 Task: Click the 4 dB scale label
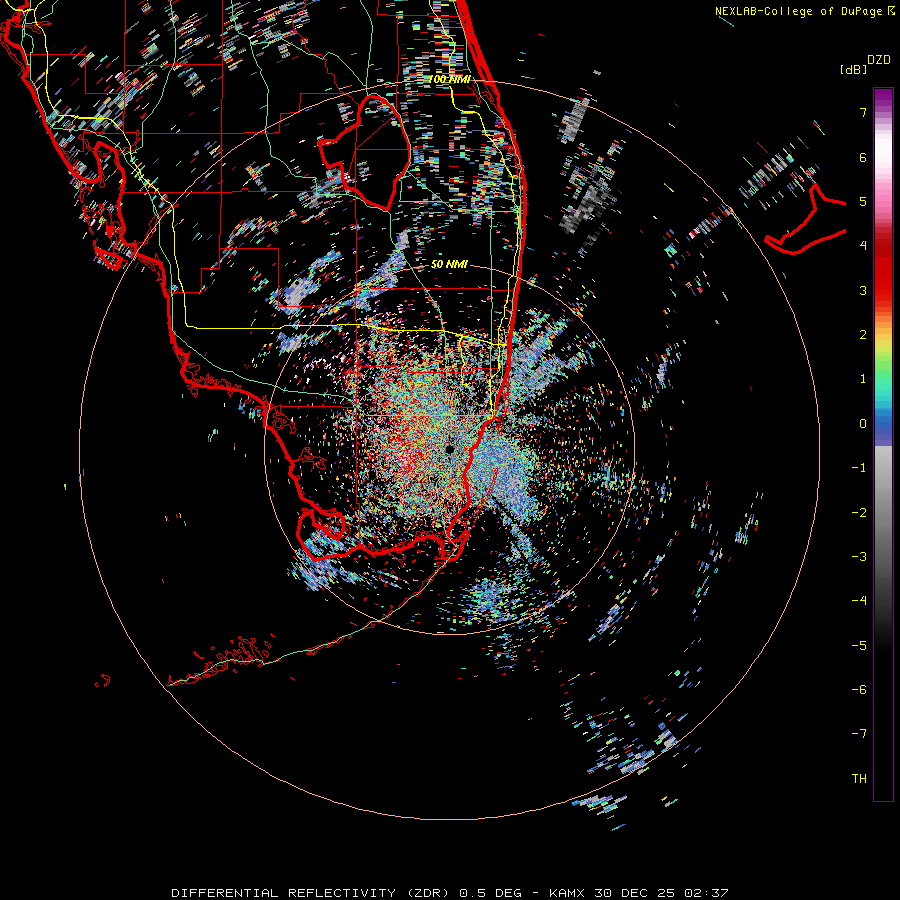click(x=863, y=246)
